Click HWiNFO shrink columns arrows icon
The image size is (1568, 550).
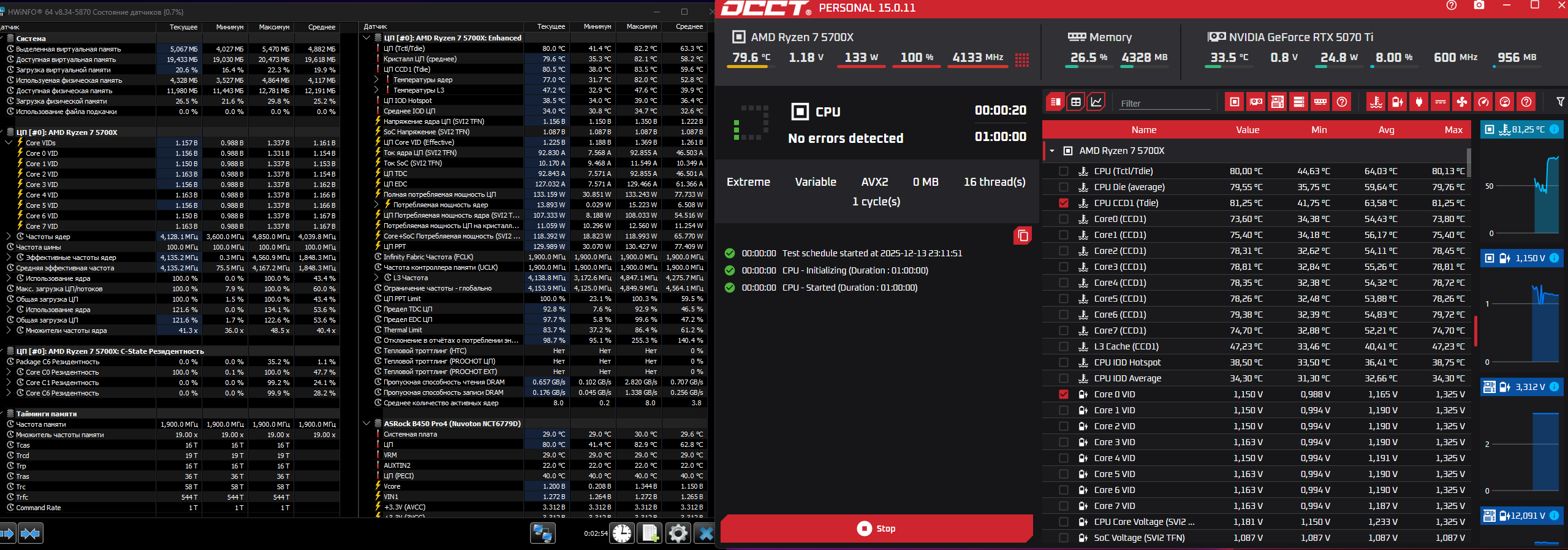[x=31, y=533]
